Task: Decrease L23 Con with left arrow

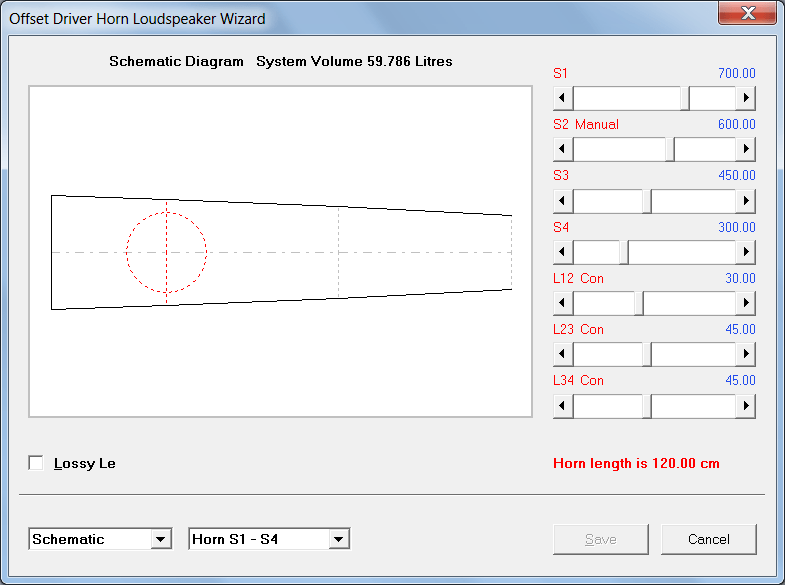Action: pyautogui.click(x=563, y=354)
